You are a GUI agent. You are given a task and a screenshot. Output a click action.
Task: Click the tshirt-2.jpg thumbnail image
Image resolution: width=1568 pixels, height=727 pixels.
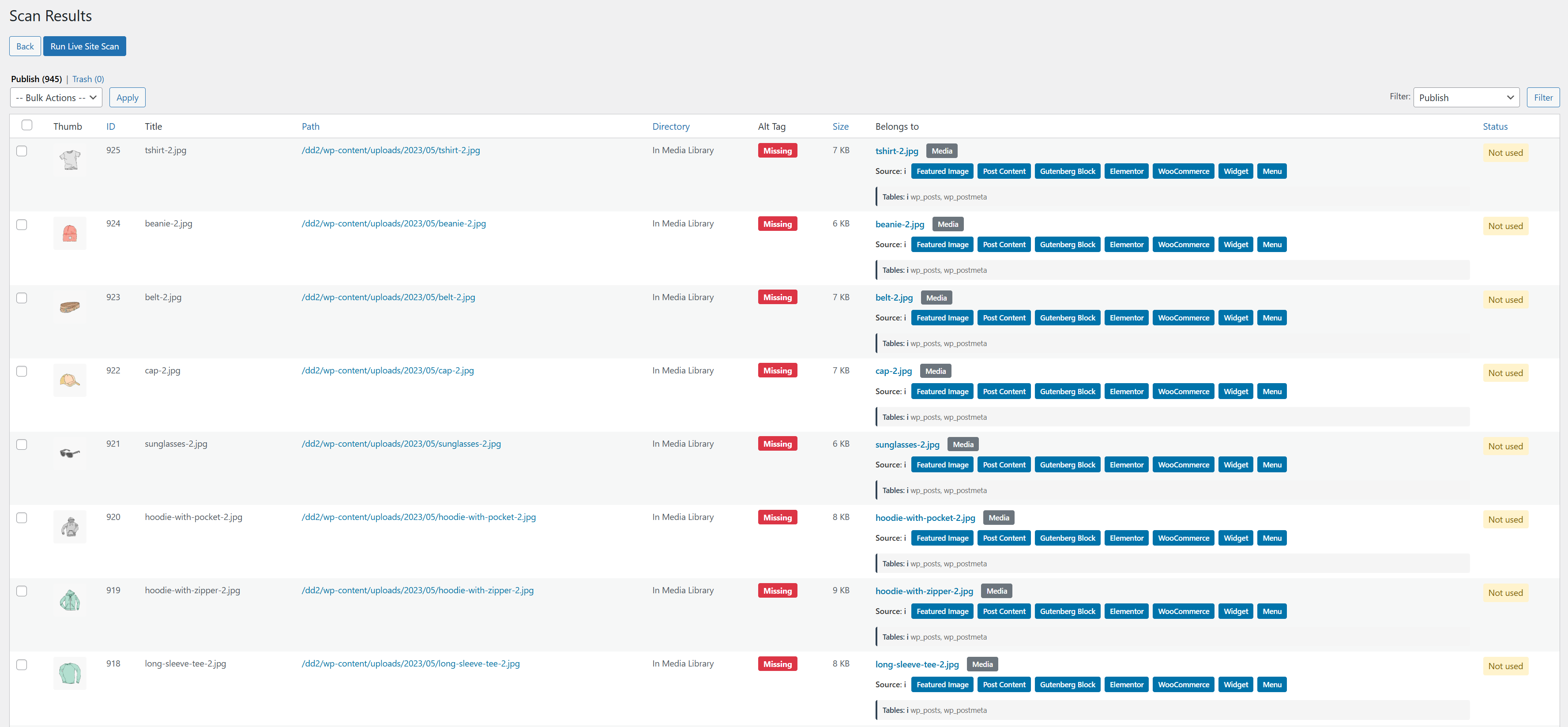point(70,159)
